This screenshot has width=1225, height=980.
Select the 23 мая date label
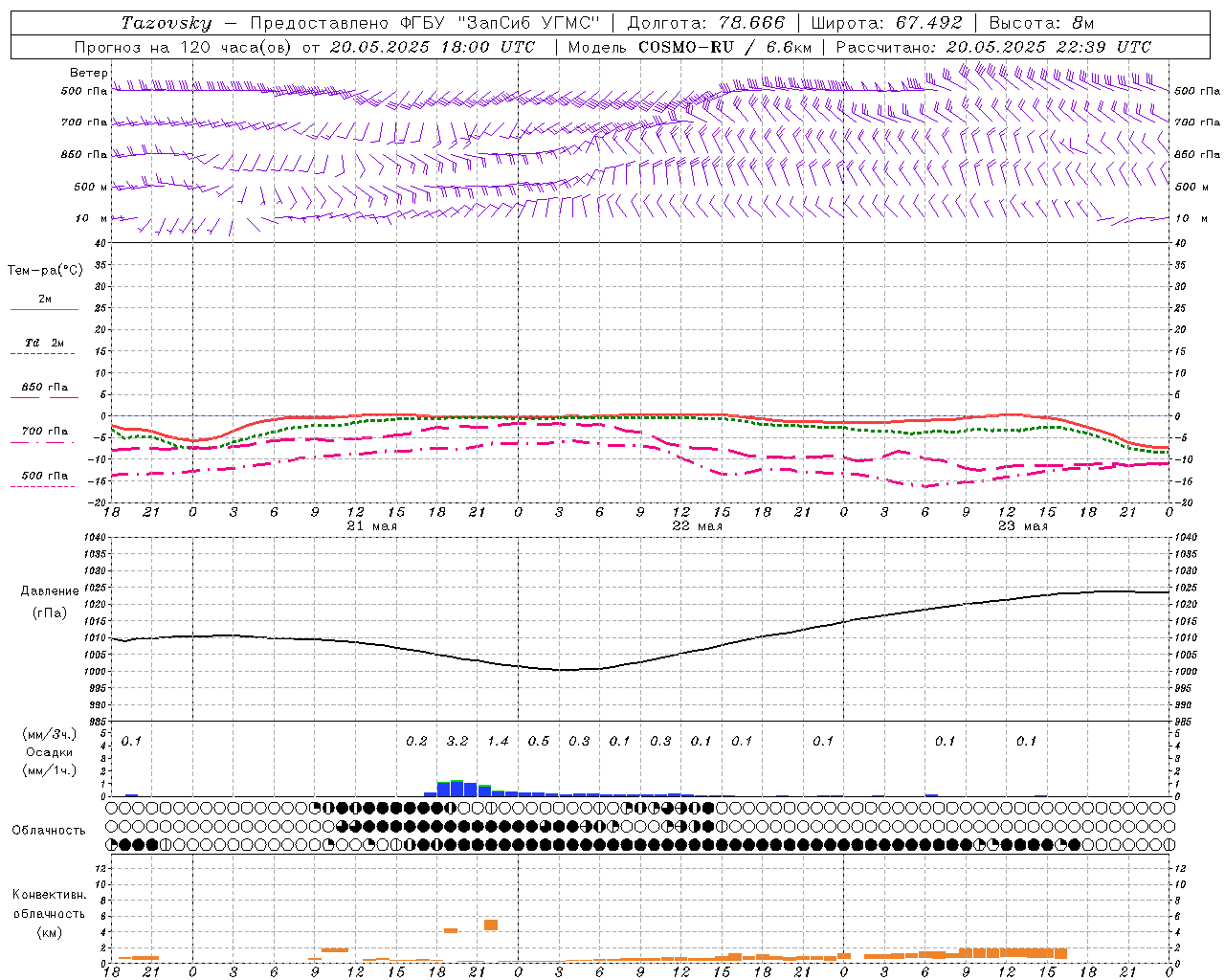tap(1022, 525)
